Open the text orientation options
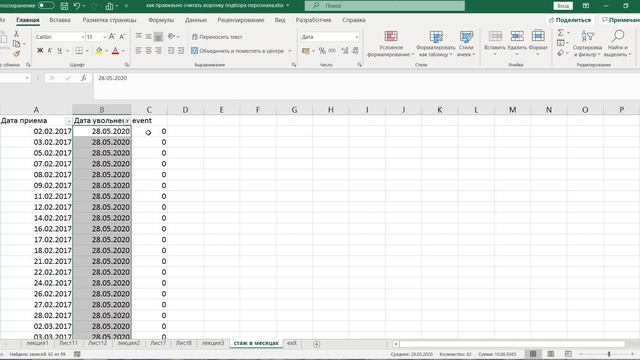 [x=173, y=37]
